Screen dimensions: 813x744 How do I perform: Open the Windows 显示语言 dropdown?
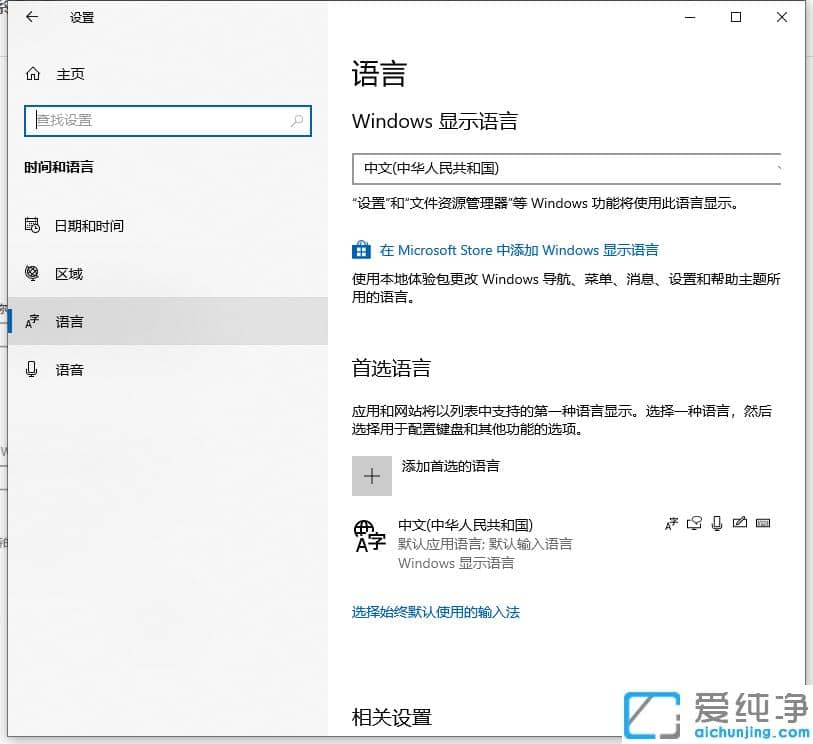click(570, 168)
